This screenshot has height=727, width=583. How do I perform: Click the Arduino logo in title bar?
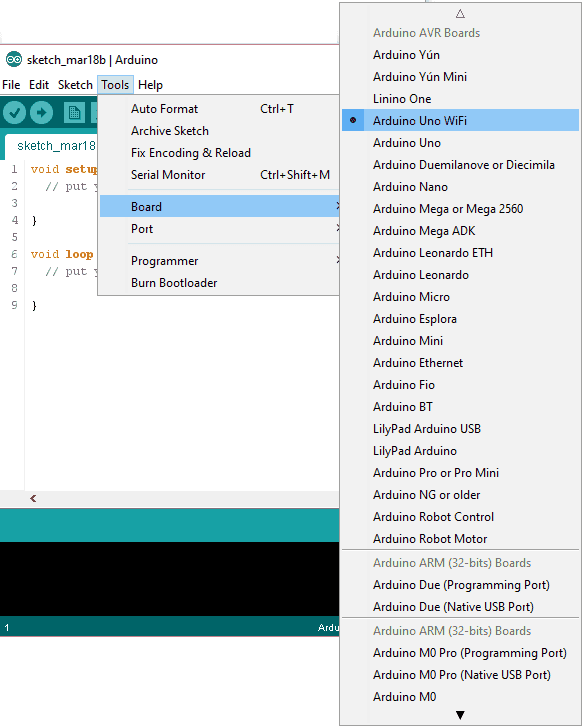pos(14,60)
